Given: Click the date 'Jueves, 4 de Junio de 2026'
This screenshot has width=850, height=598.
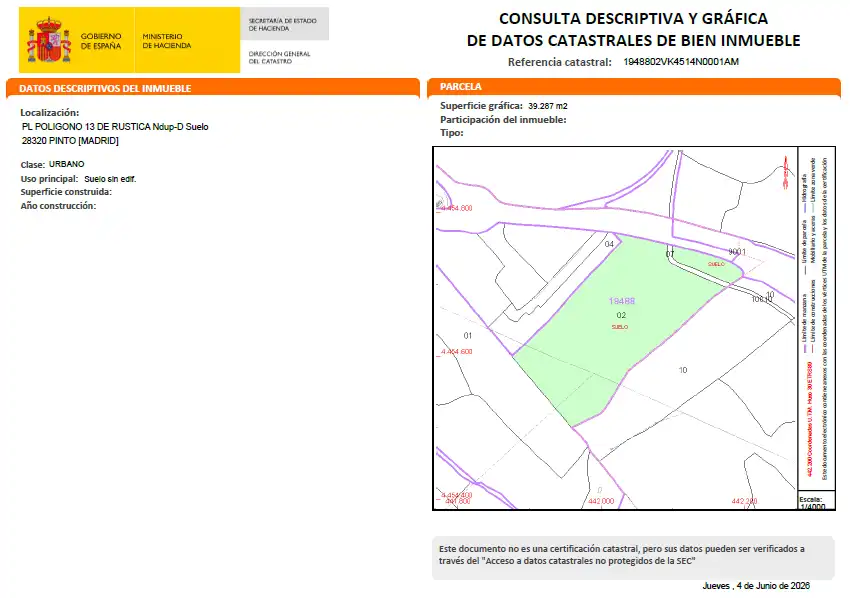Looking at the screenshot, I should click(x=756, y=586).
